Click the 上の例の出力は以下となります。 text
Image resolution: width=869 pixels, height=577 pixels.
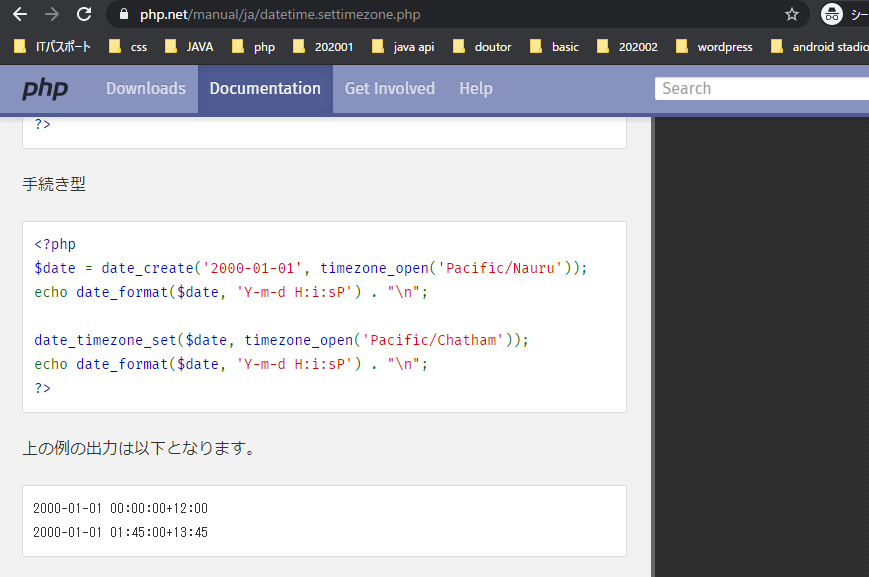(x=139, y=448)
